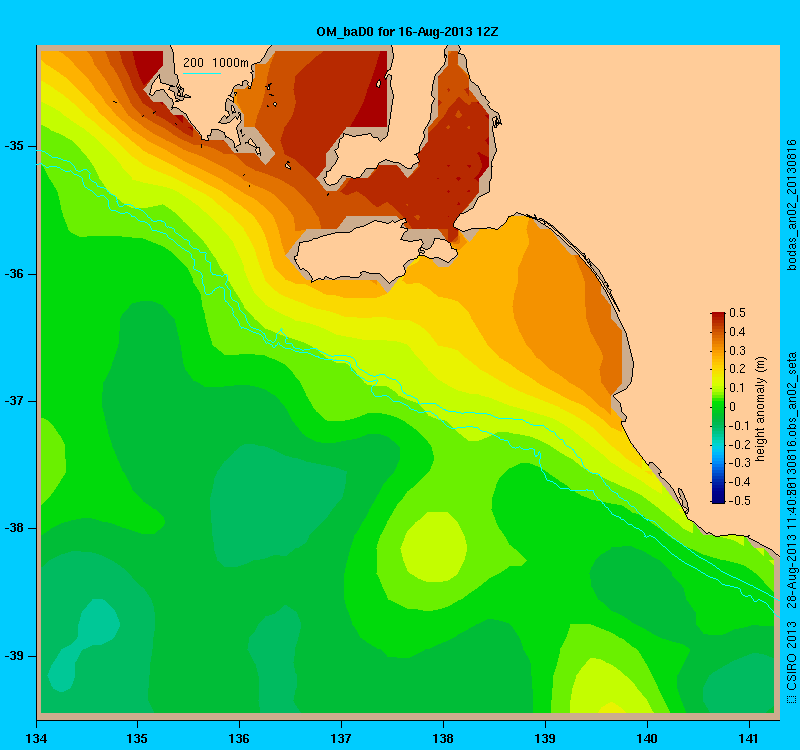The image size is (800, 750).
Task: Click the colorbar value 0.3
Action: click(x=737, y=351)
